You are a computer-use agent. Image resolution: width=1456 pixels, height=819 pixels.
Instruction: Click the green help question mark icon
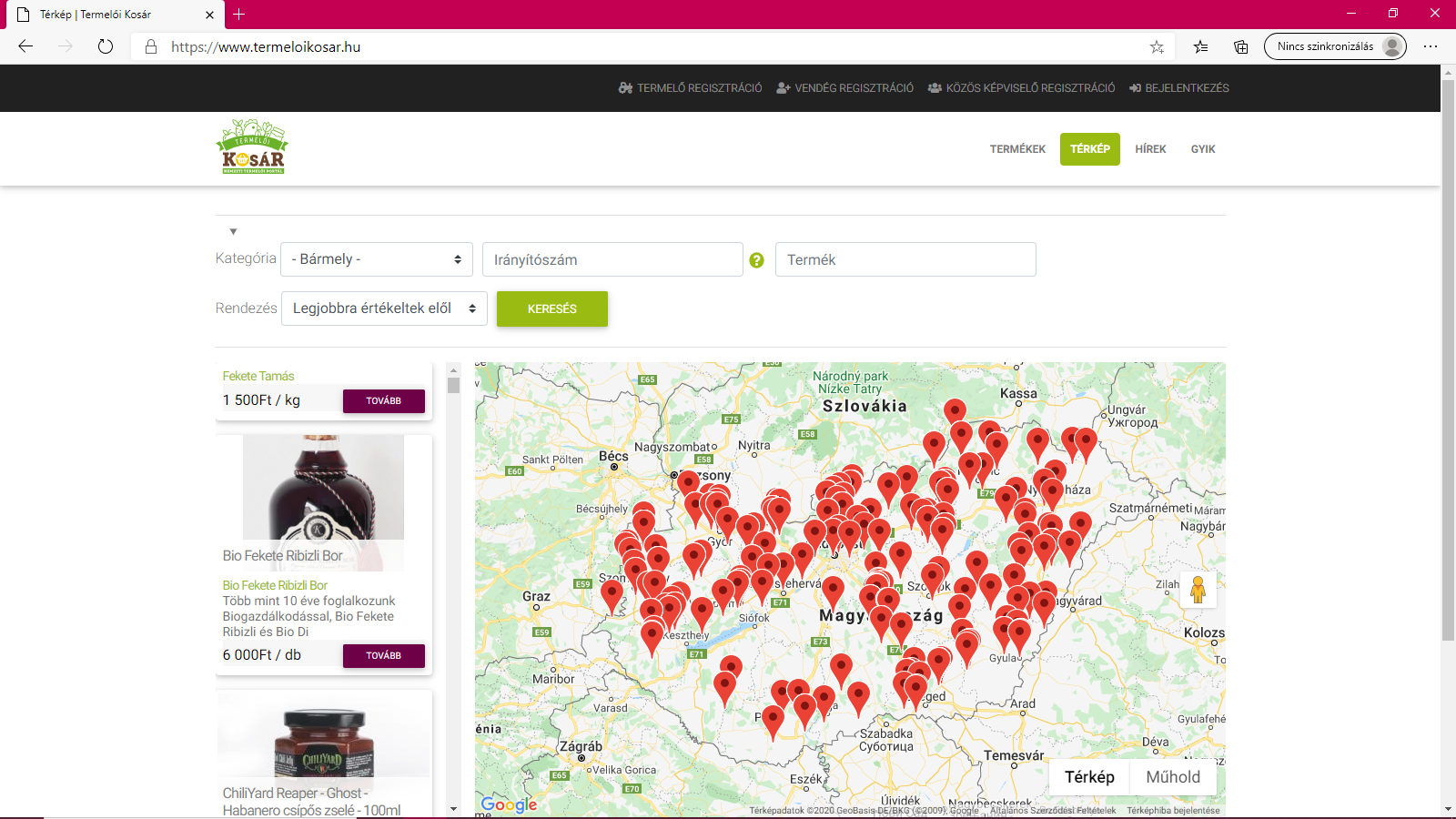point(756,260)
